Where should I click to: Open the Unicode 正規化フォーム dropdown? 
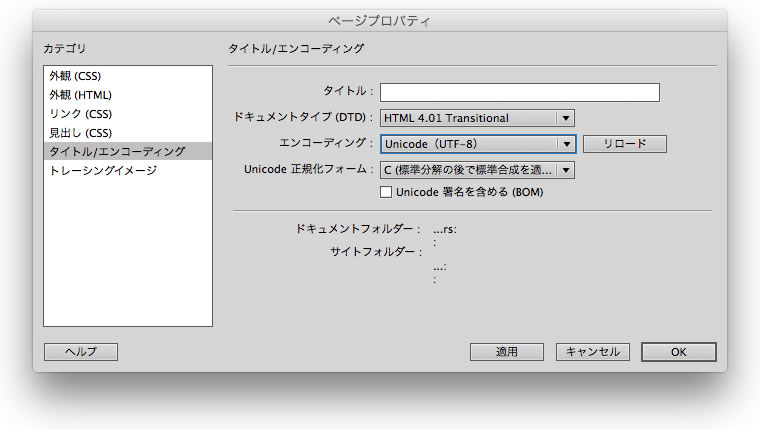(477, 170)
